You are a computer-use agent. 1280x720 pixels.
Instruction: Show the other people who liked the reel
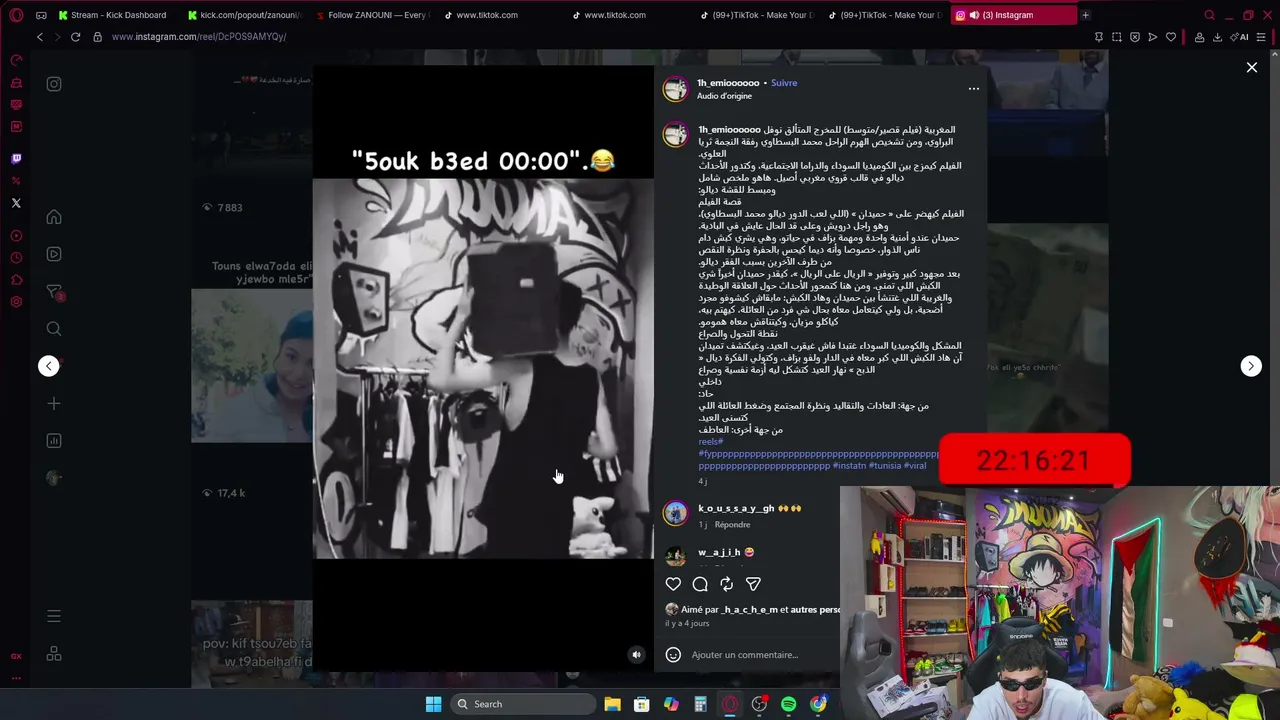815,610
